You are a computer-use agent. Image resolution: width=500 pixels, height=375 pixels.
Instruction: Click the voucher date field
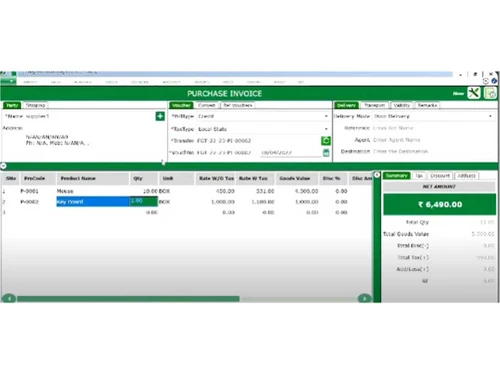pyautogui.click(x=290, y=152)
